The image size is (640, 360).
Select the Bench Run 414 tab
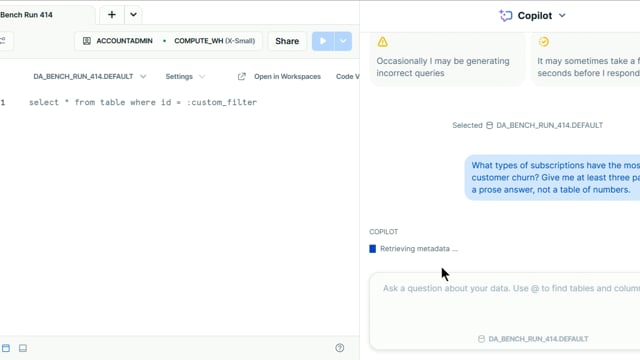pyautogui.click(x=27, y=15)
